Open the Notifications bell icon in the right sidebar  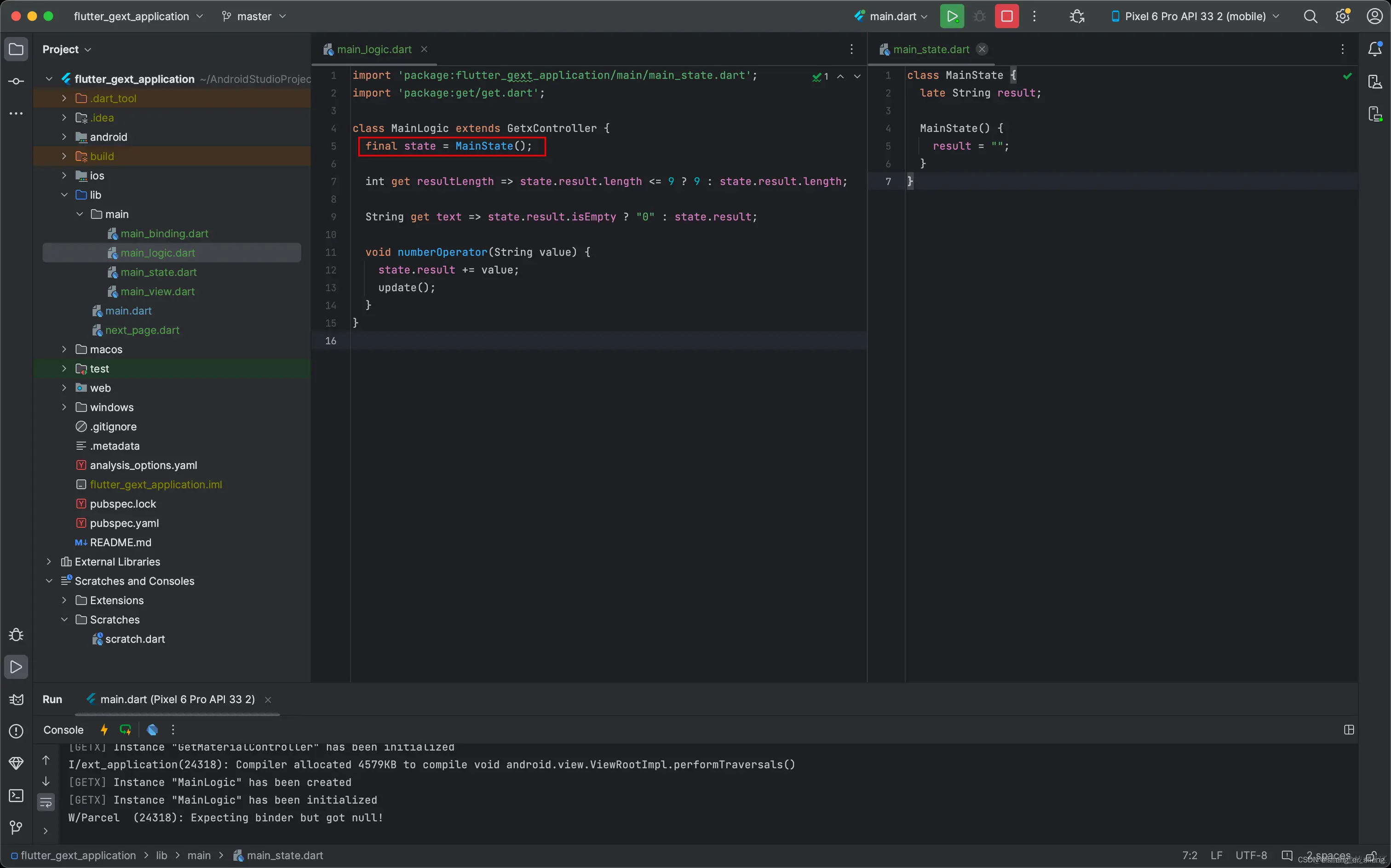coord(1374,49)
